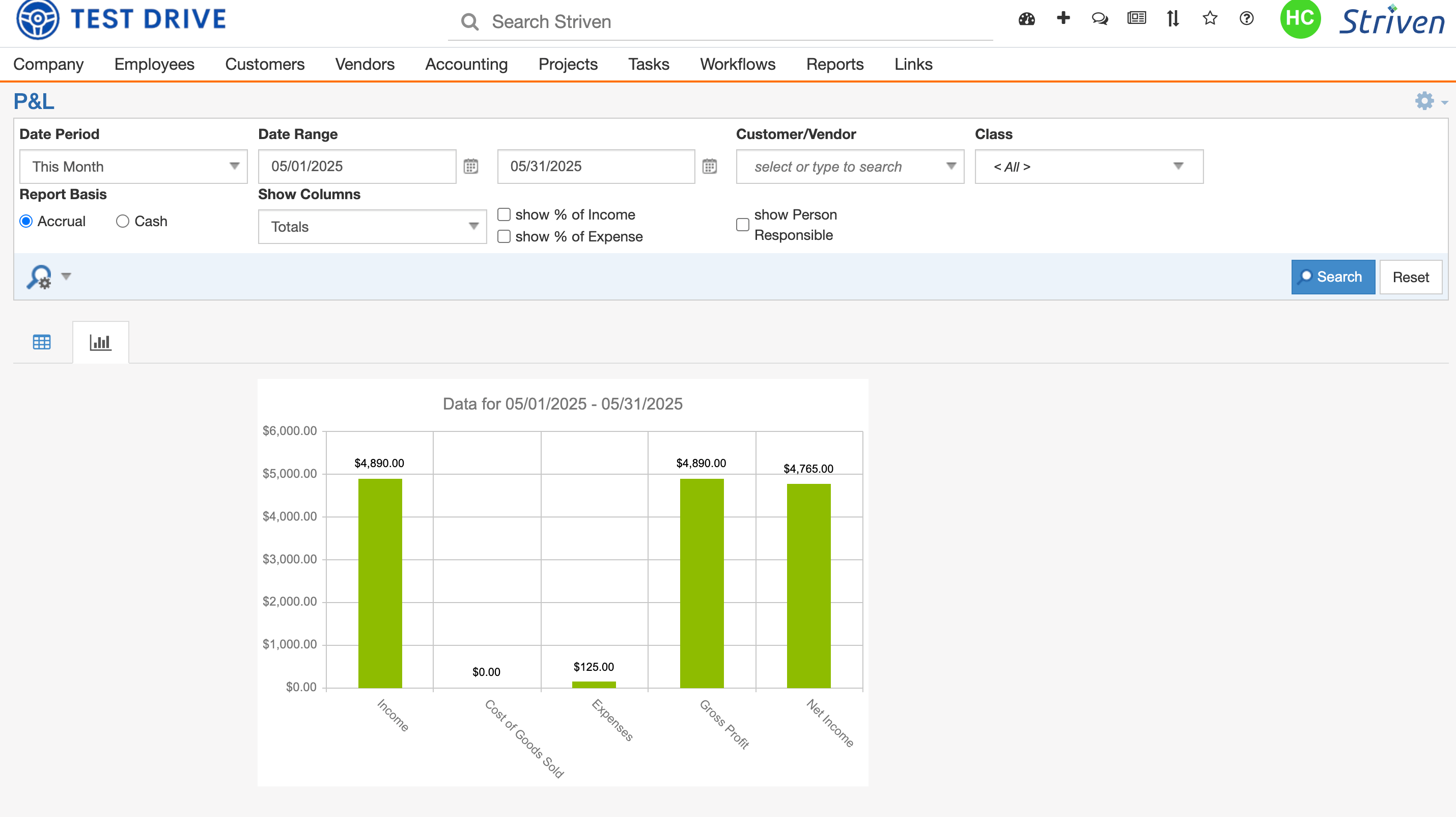This screenshot has height=817, width=1456.
Task: Click the favorites star icon
Action: click(x=1210, y=19)
